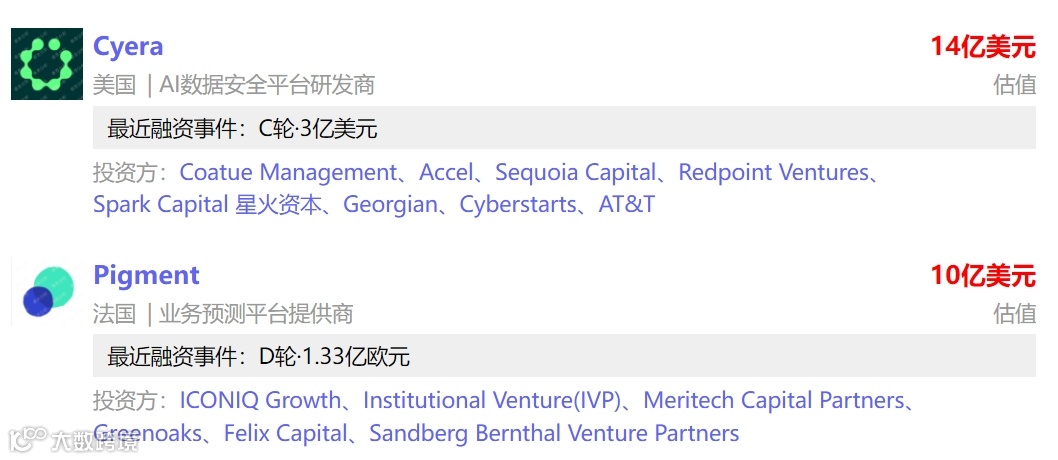Click Institutional Venture(IVP) link
The image size is (1058, 460).
pyautogui.click(x=492, y=401)
